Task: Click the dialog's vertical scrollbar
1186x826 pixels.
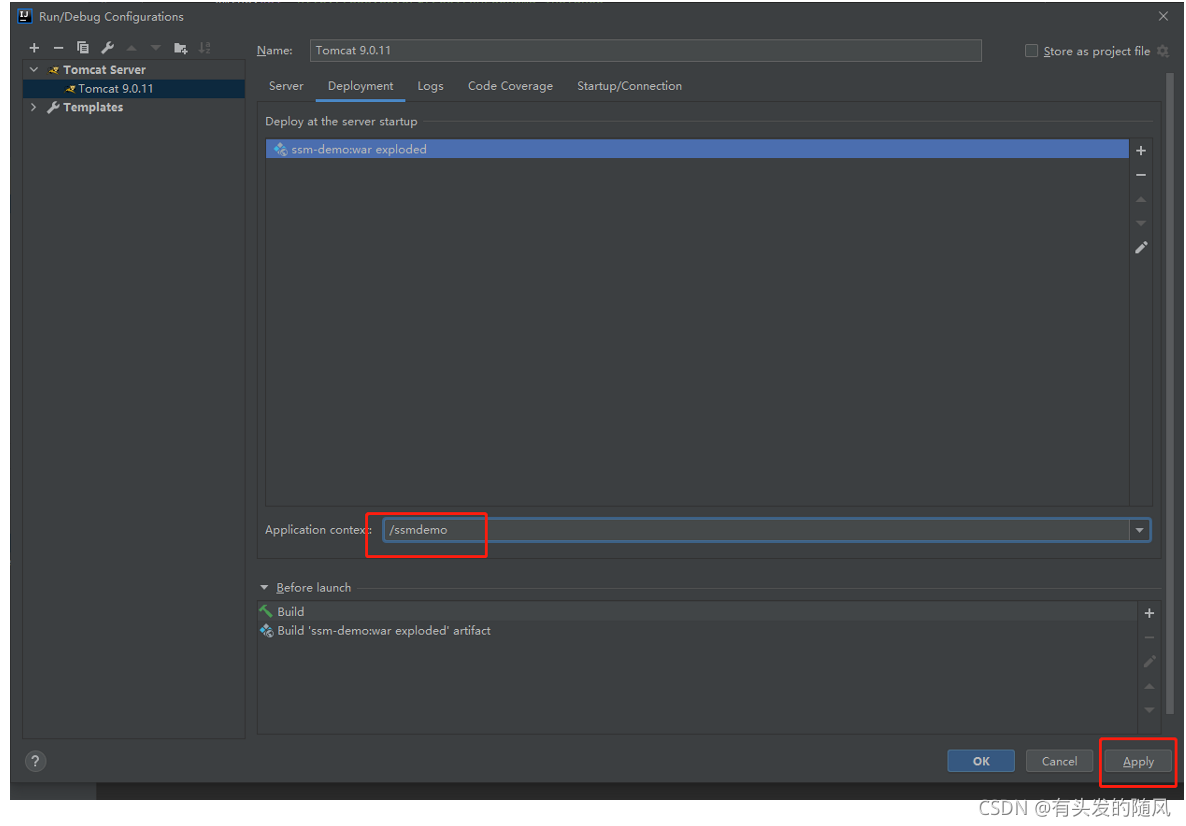Action: click(x=1169, y=393)
